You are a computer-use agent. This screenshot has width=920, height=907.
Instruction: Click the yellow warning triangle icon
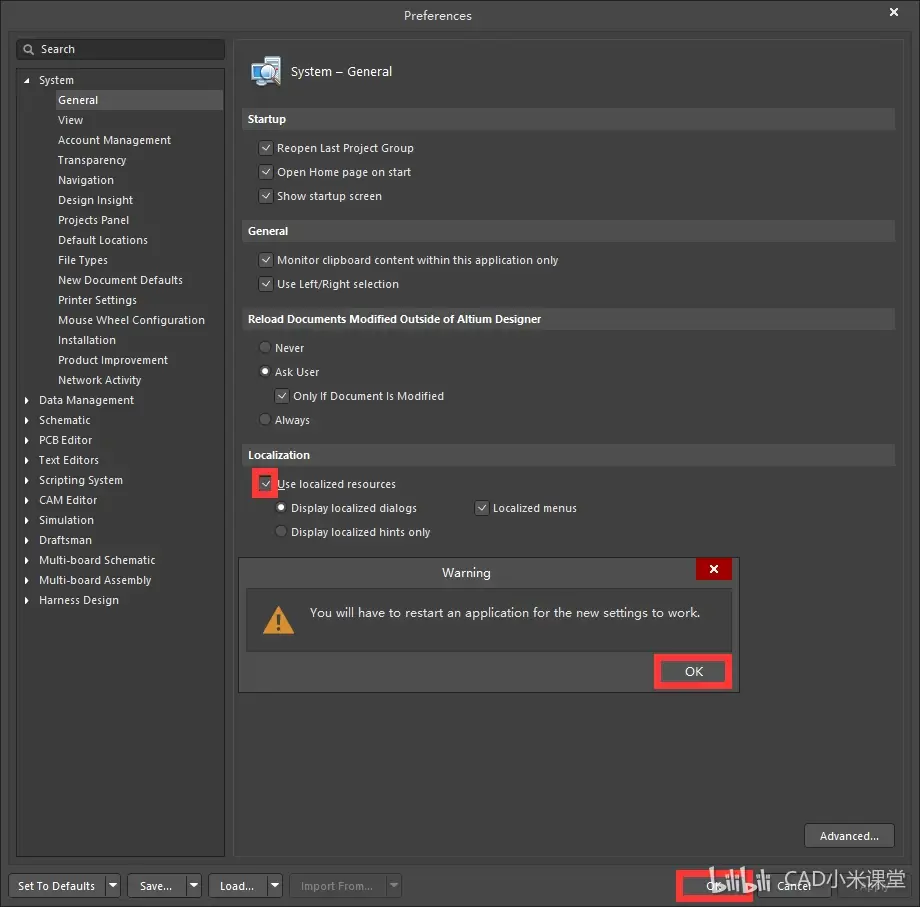coord(278,620)
